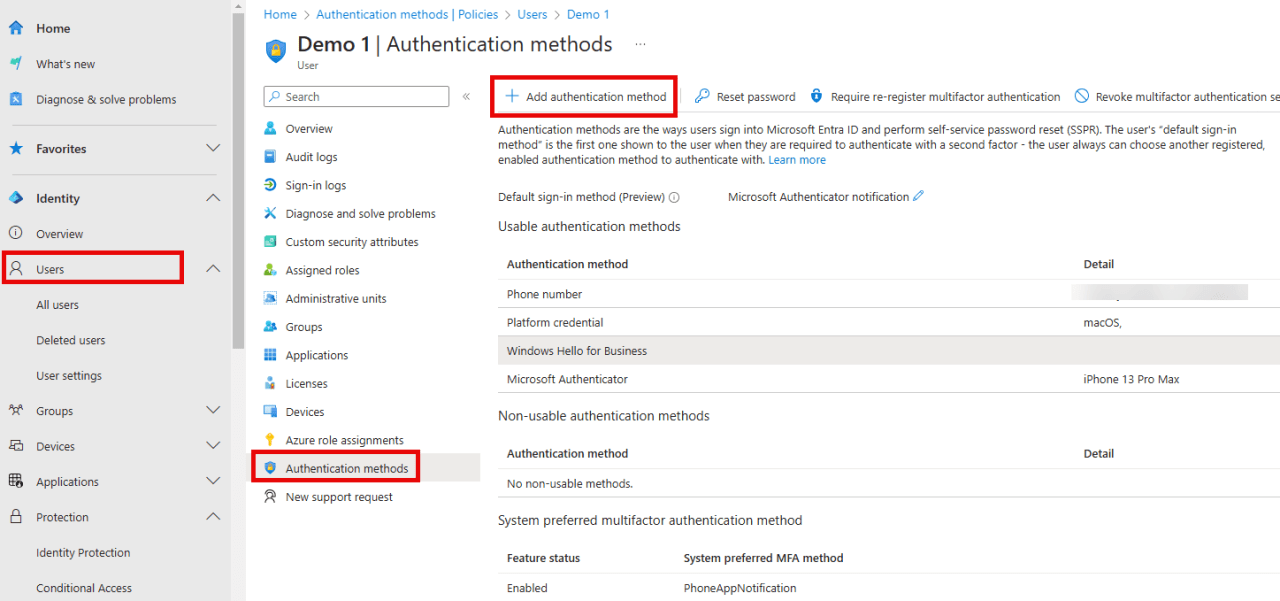Click Add authentication method button
The width and height of the screenshot is (1280, 601).
585,97
